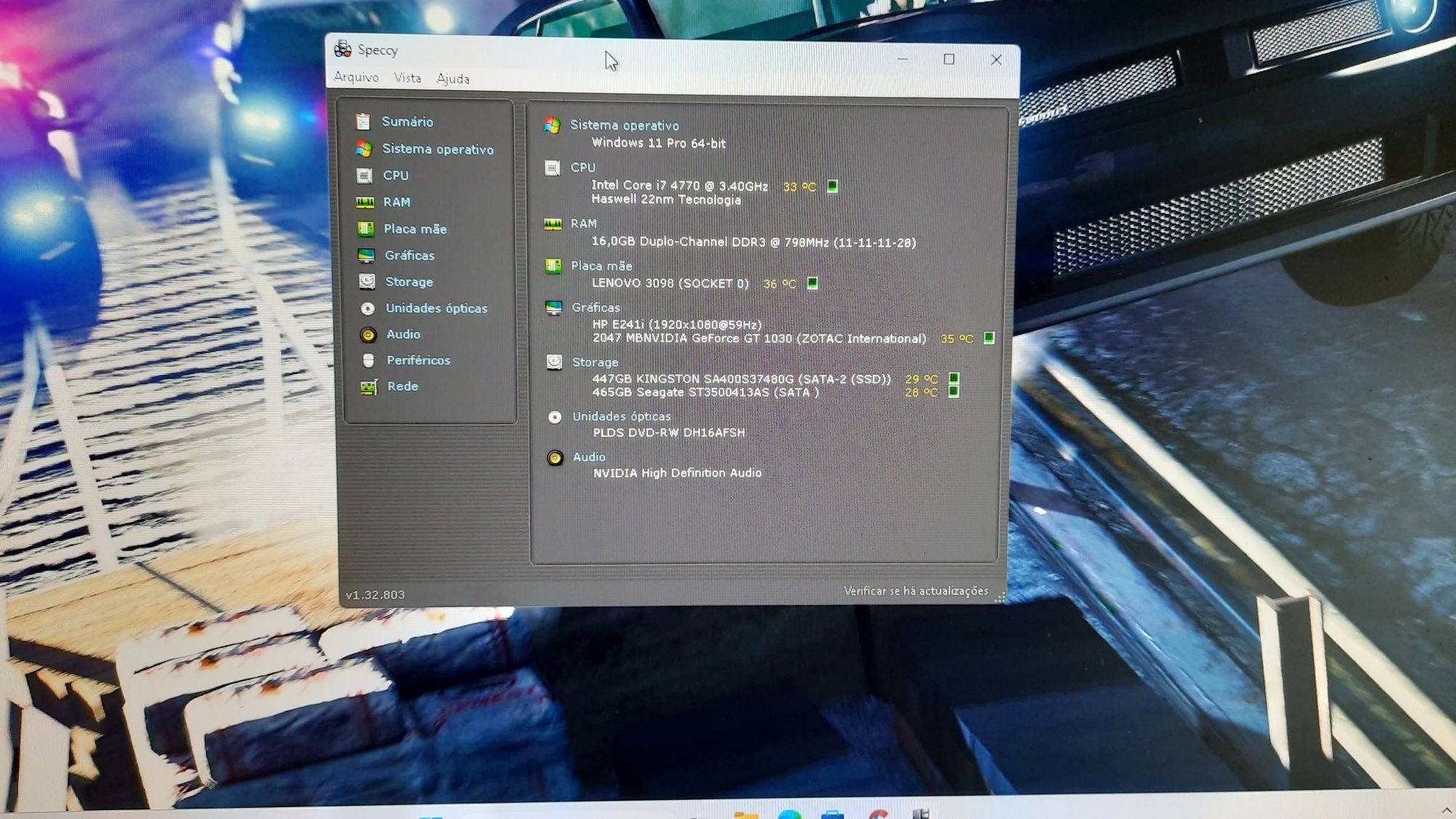This screenshot has height=819, width=1456.
Task: Select the Rede network icon in the sidebar
Action: [369, 387]
